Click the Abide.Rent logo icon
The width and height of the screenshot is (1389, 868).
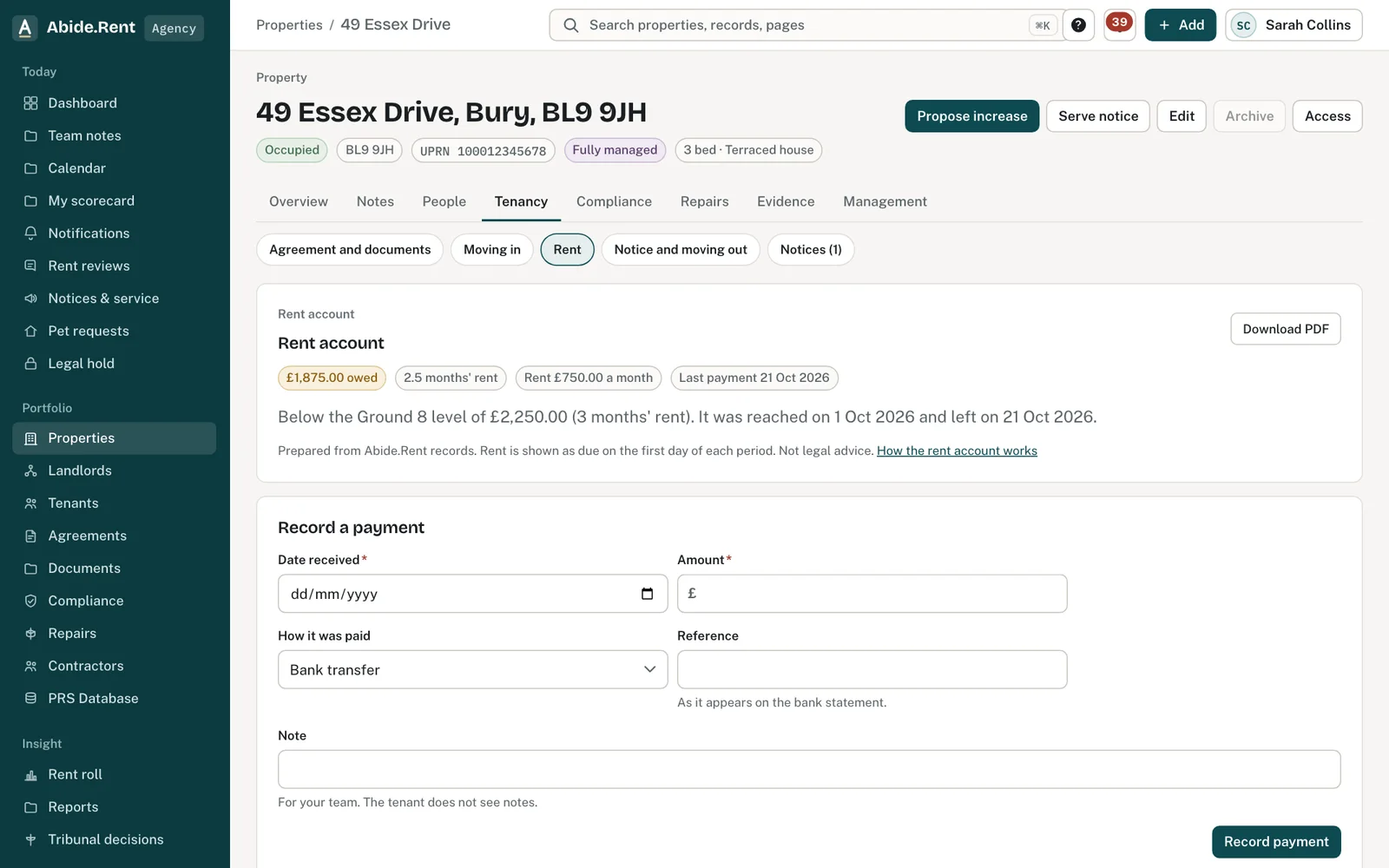click(25, 28)
